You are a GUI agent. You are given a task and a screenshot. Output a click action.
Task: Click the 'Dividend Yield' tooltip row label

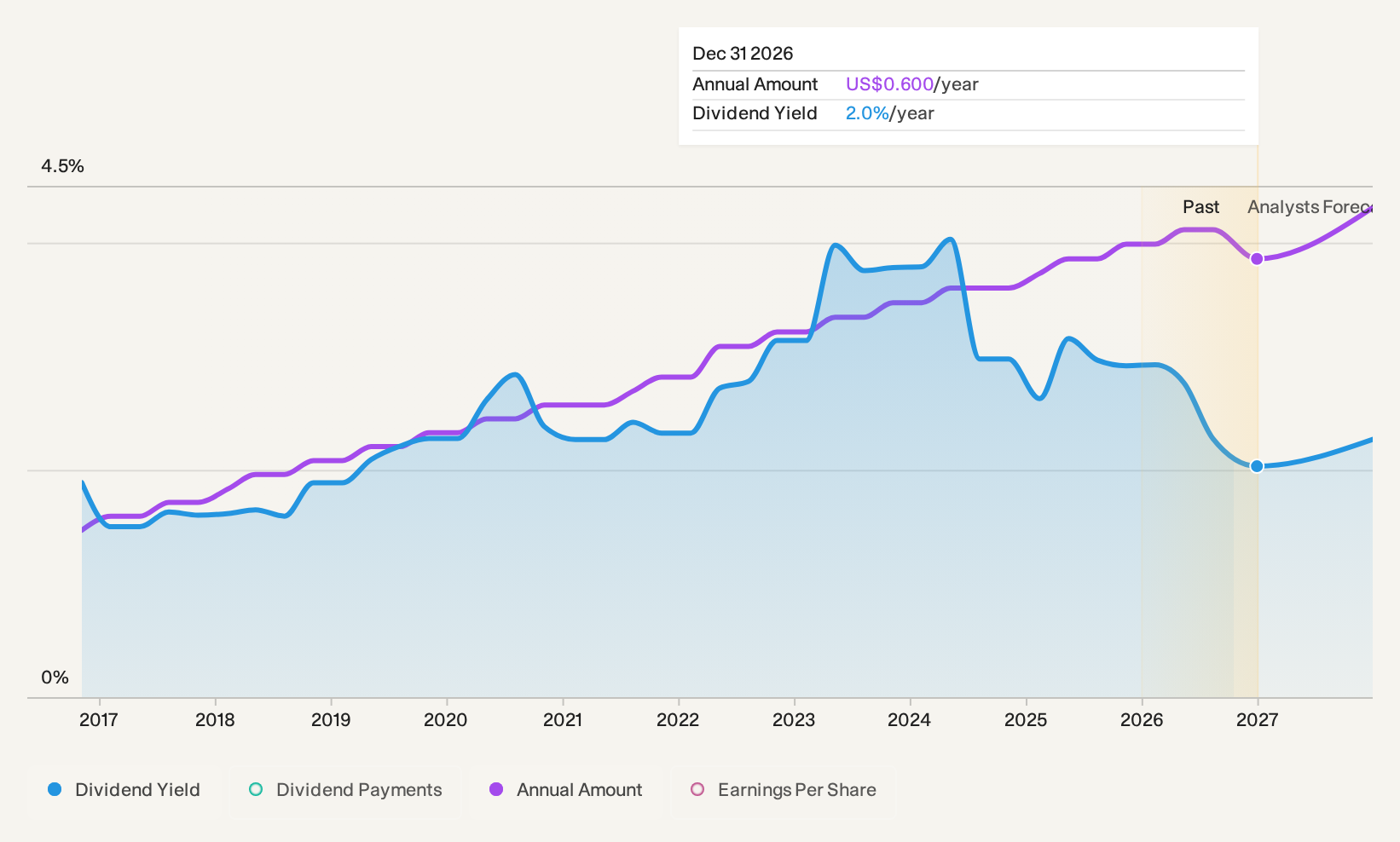coord(755,113)
